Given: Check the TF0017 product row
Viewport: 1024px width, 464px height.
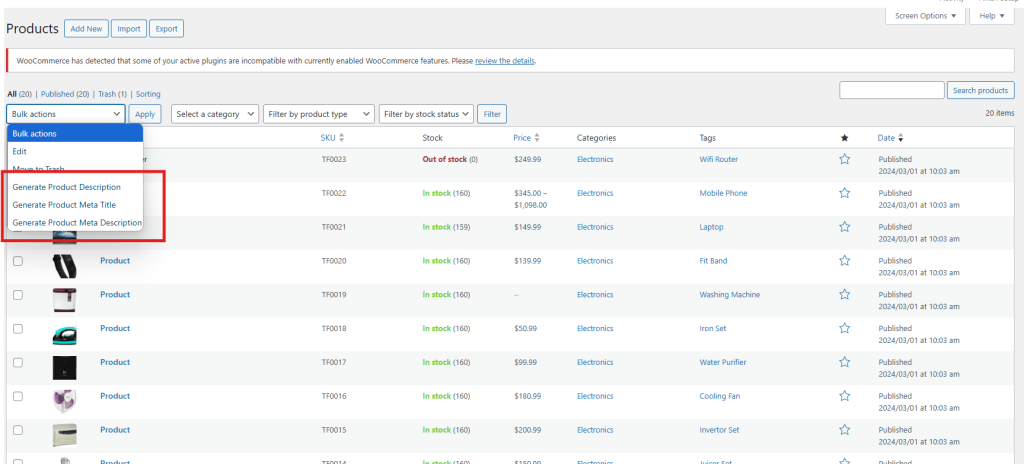Looking at the screenshot, I should click(x=18, y=362).
